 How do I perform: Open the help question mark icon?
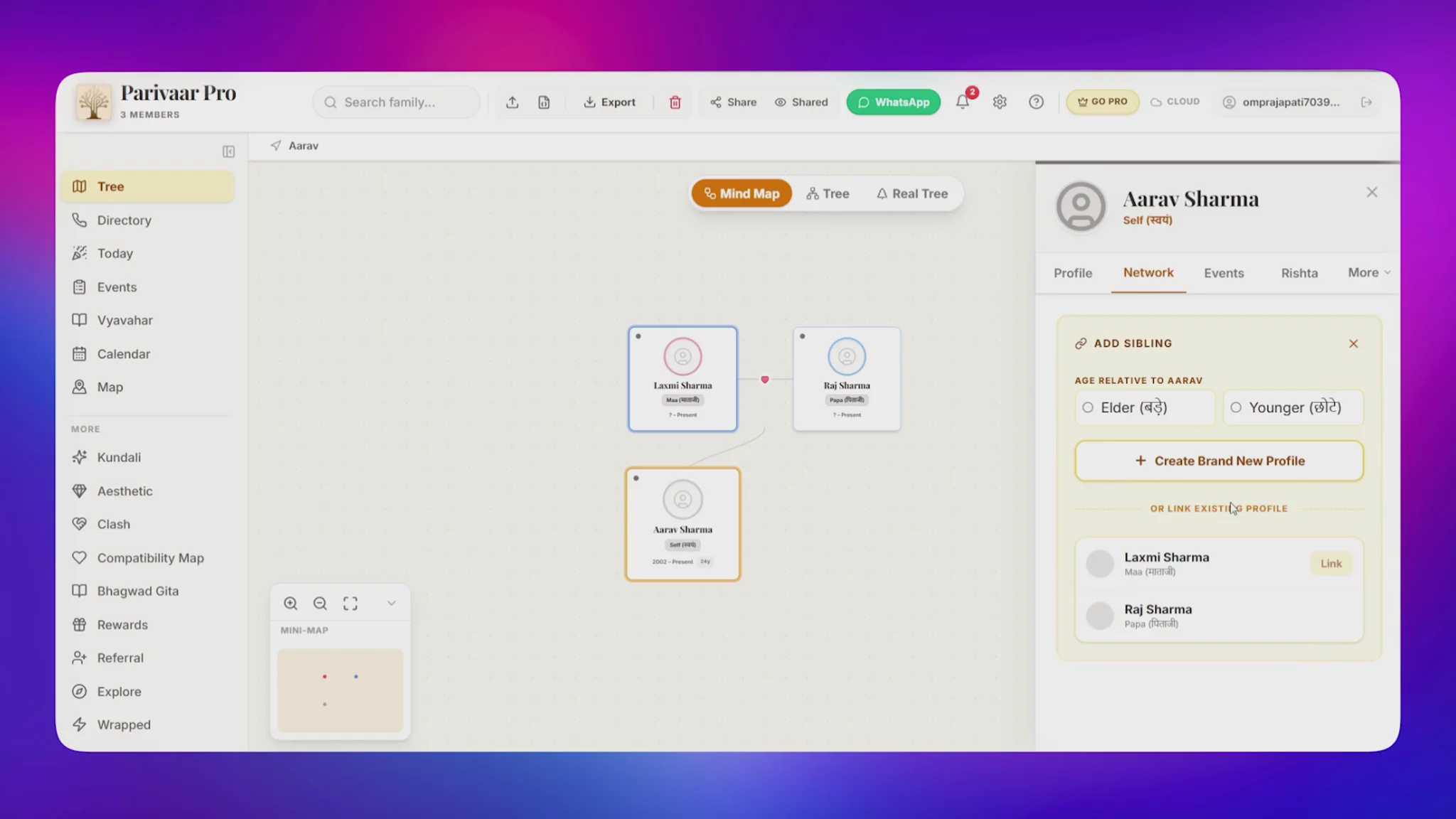pos(1036,102)
